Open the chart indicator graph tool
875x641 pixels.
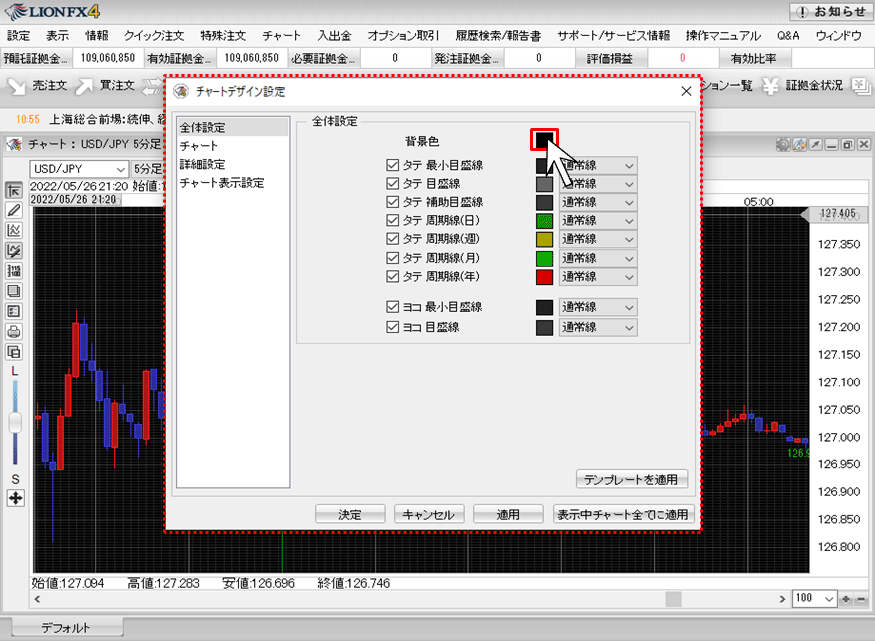[x=14, y=230]
